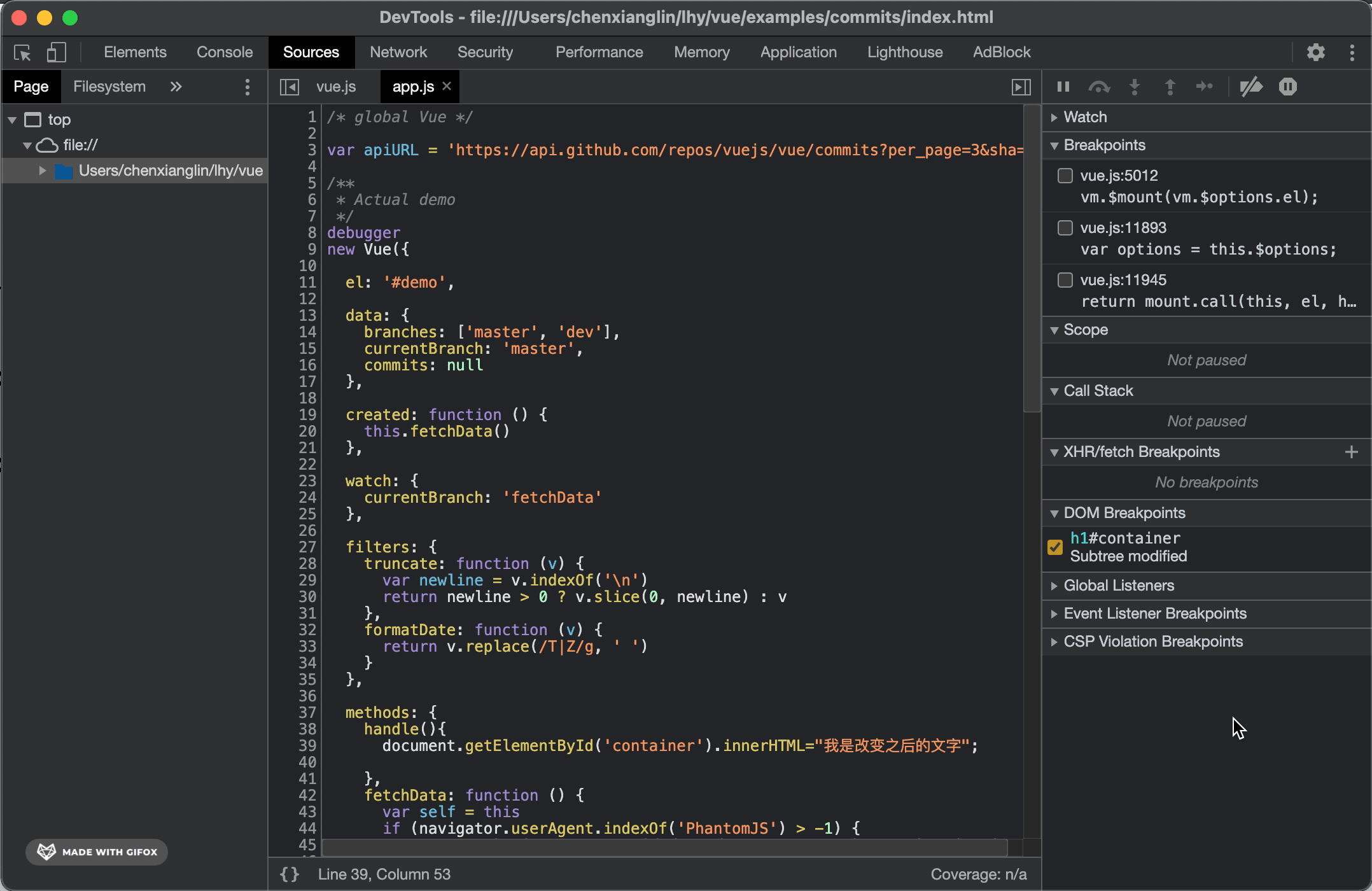The width and height of the screenshot is (1372, 891).
Task: Disable the h1#container subtree modified breakpoint
Action: point(1056,547)
